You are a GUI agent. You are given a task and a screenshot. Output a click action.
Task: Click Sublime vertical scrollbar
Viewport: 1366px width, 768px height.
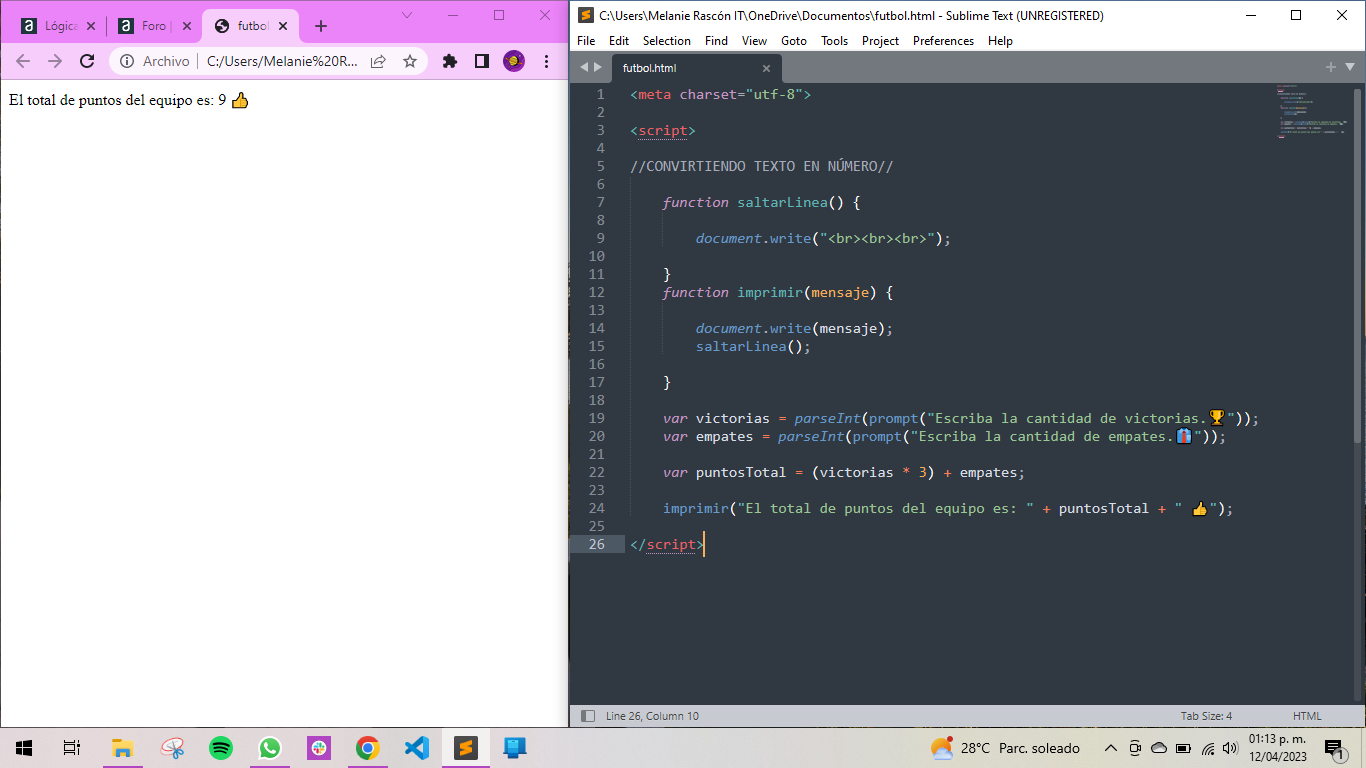1357,265
